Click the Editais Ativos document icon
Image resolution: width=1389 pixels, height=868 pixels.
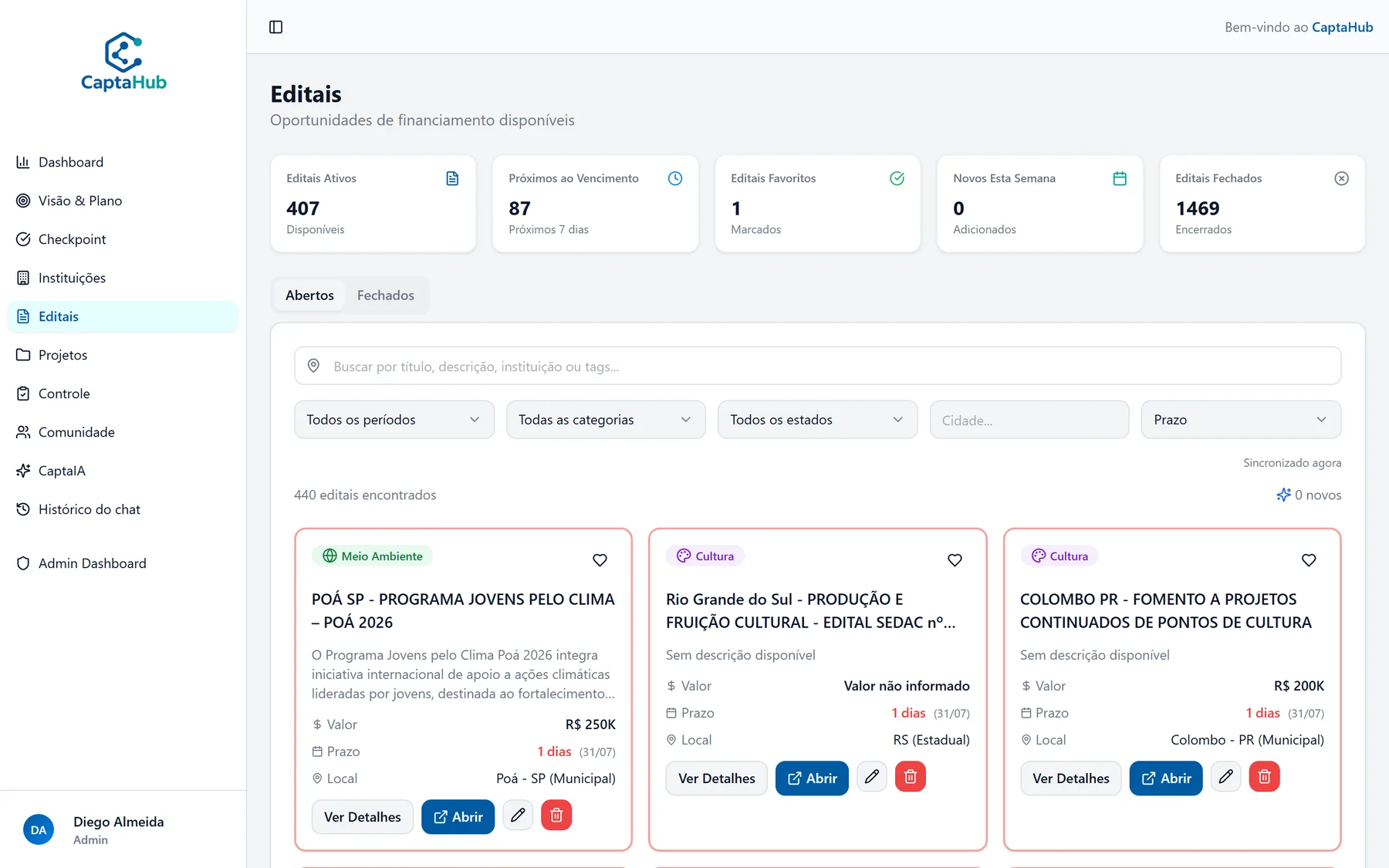(x=452, y=178)
